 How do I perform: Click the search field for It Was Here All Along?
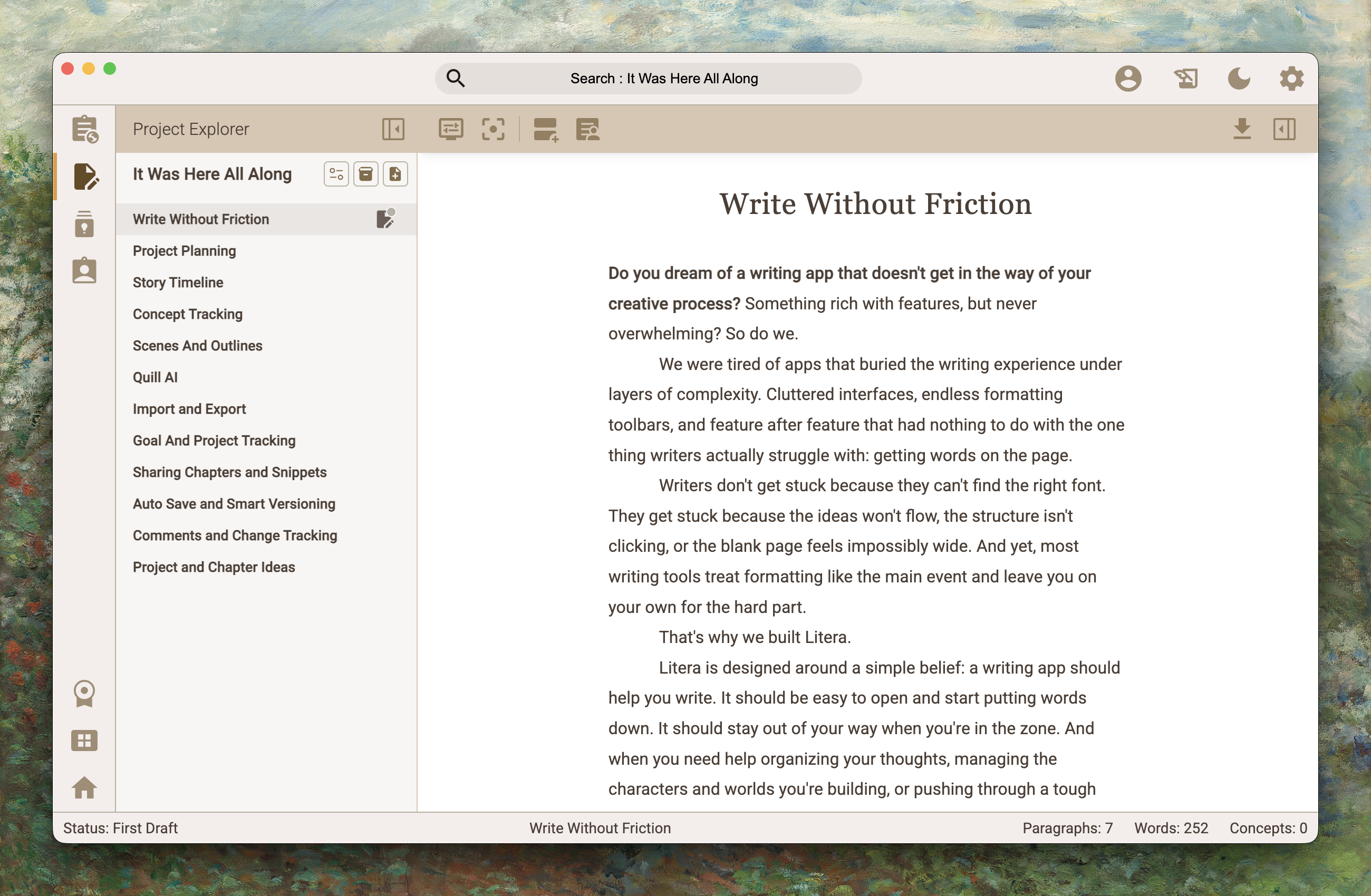click(x=648, y=79)
